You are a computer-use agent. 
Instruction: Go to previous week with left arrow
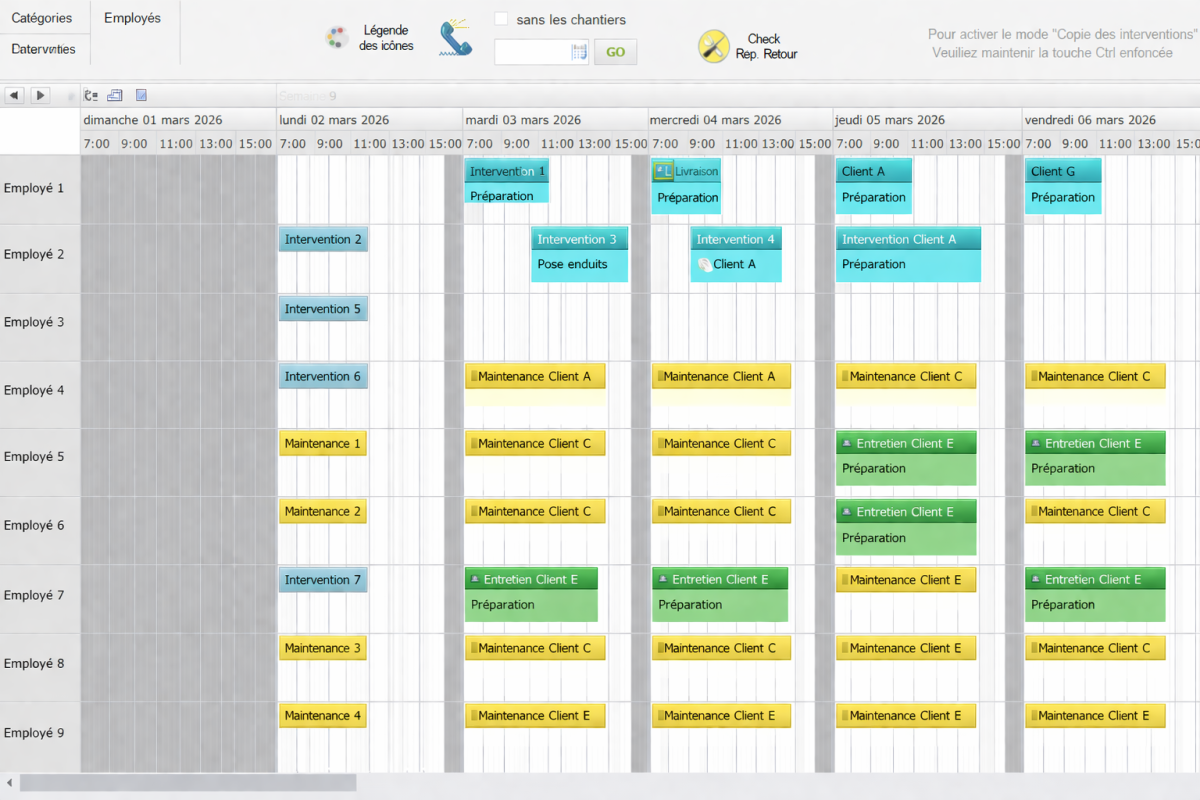click(x=14, y=95)
